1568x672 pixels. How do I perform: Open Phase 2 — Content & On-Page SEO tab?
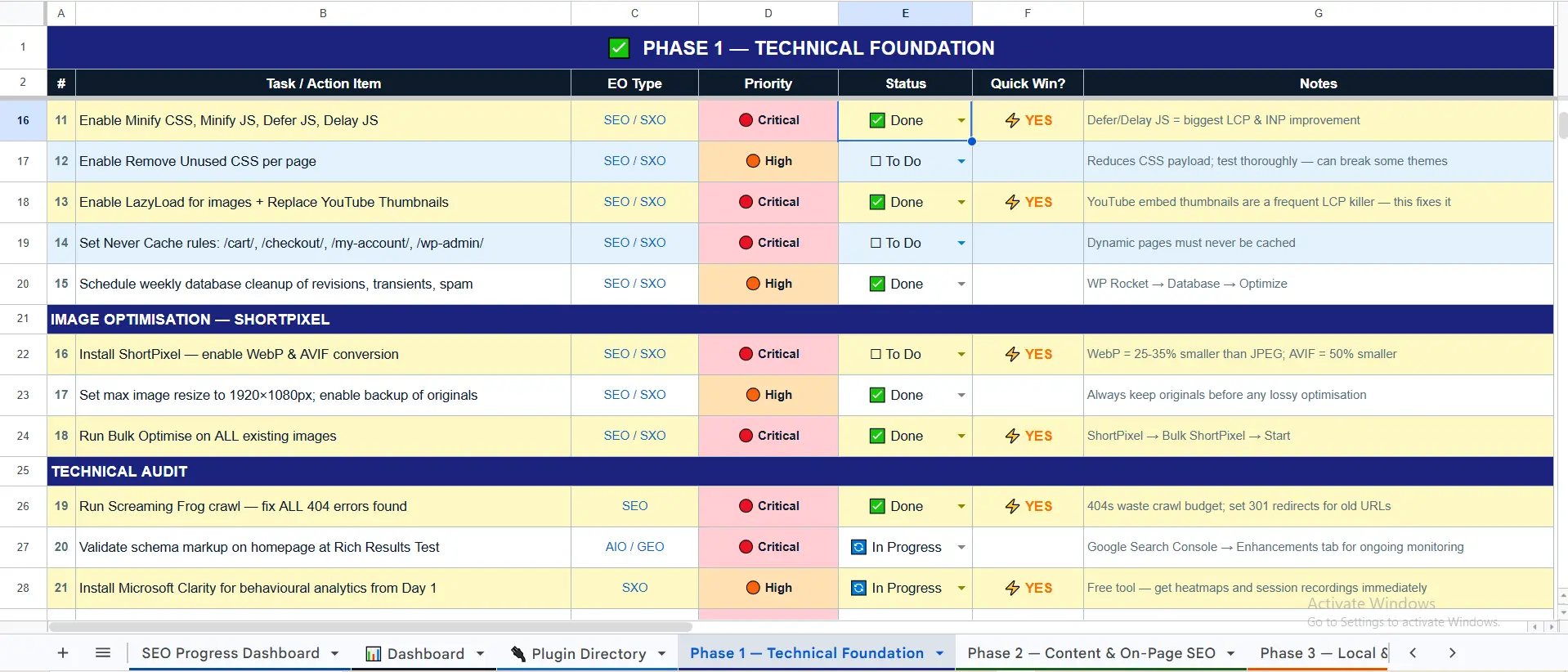tap(1091, 652)
